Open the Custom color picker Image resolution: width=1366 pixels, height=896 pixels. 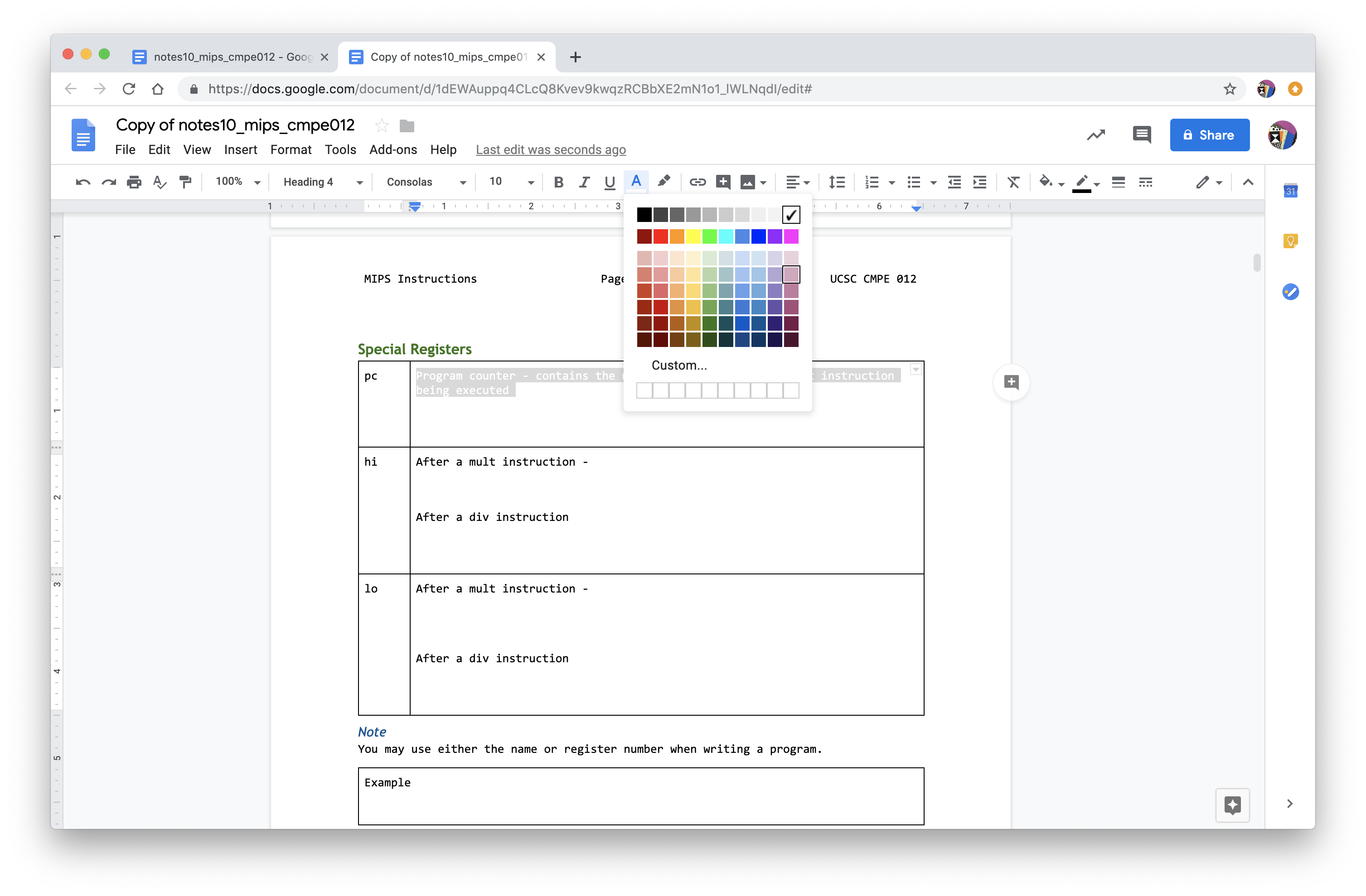(x=679, y=365)
